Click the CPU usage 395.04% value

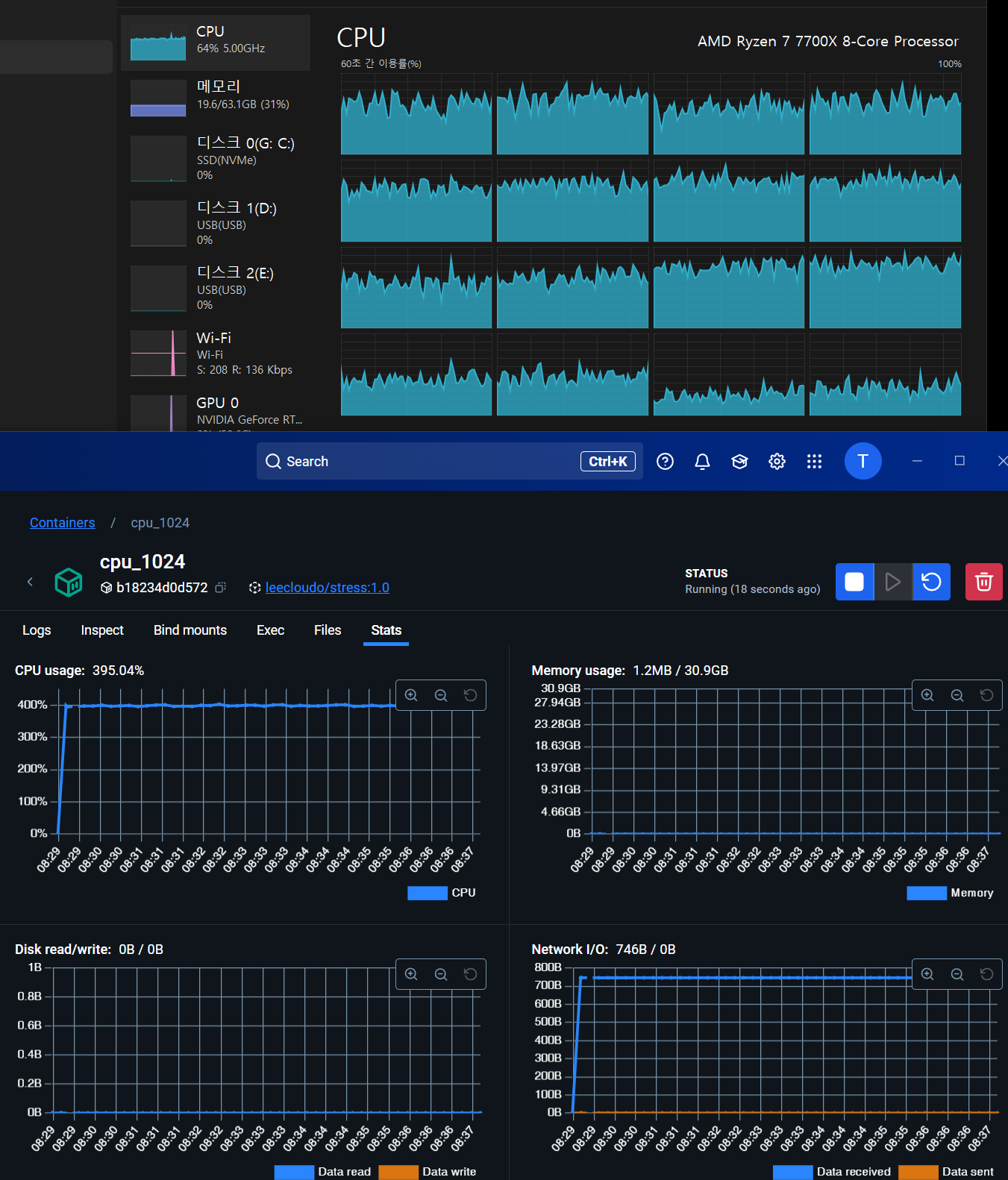pyautogui.click(x=118, y=671)
